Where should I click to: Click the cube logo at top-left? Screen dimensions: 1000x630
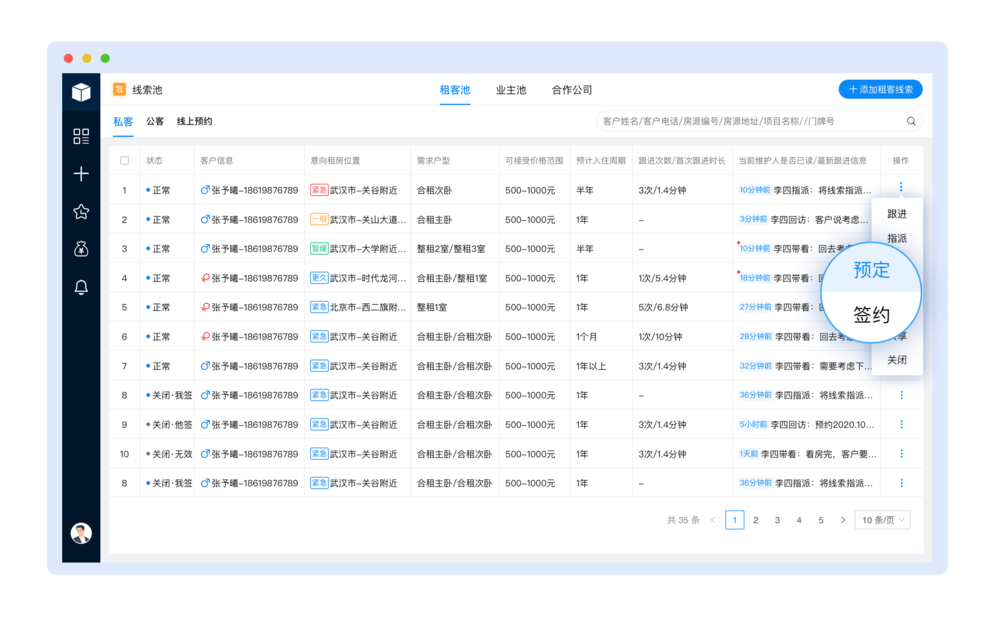81,92
